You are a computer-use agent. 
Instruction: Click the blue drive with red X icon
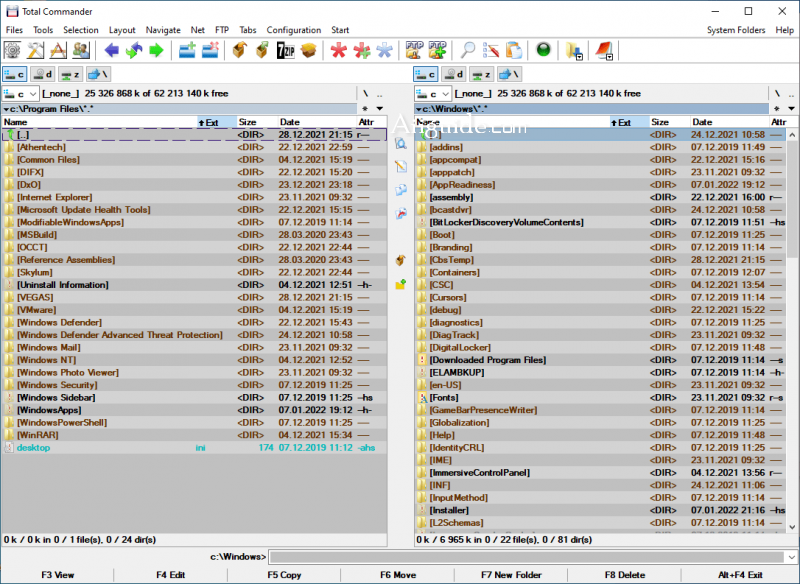(x=210, y=50)
